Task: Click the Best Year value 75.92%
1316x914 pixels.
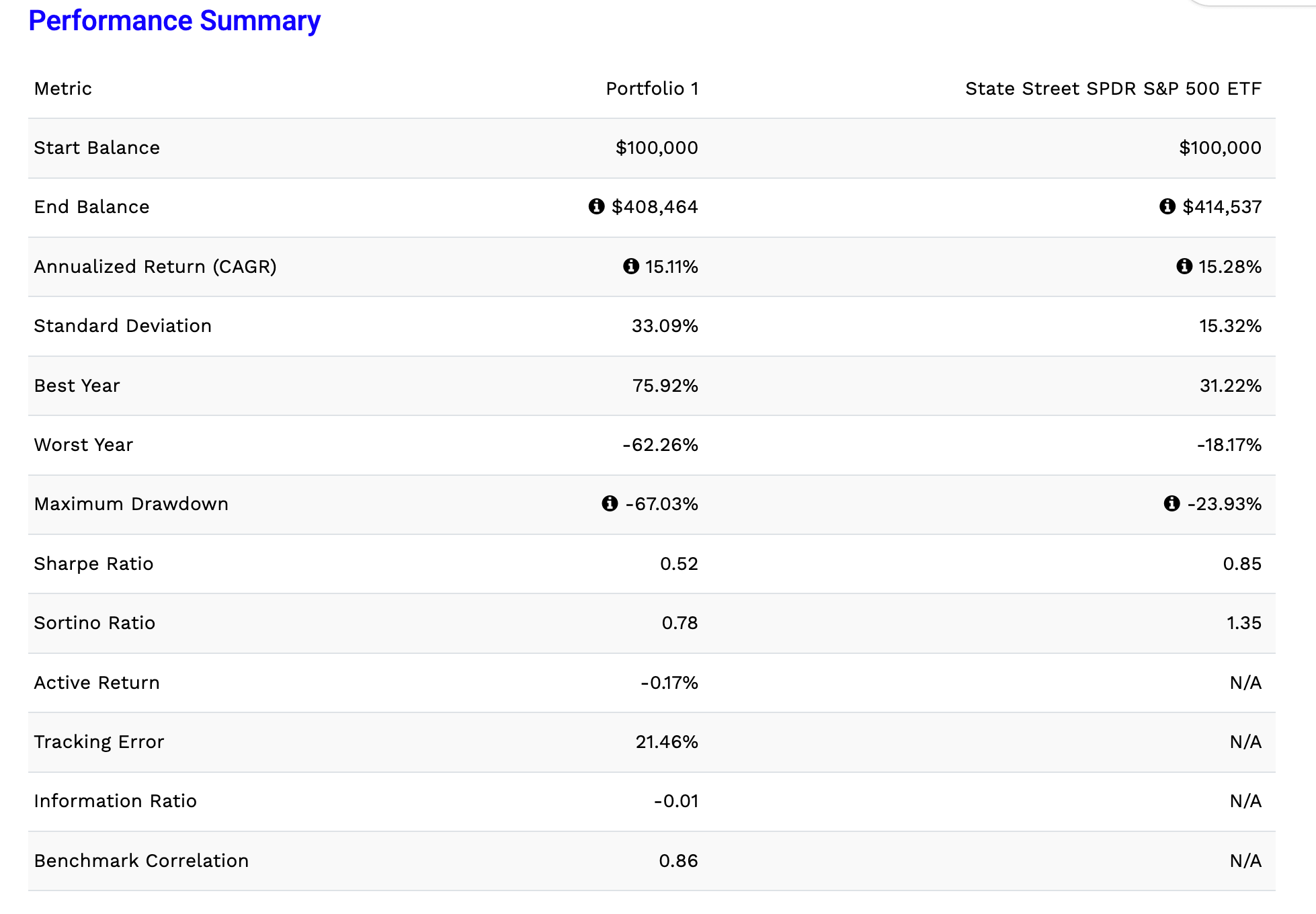Action: [665, 386]
